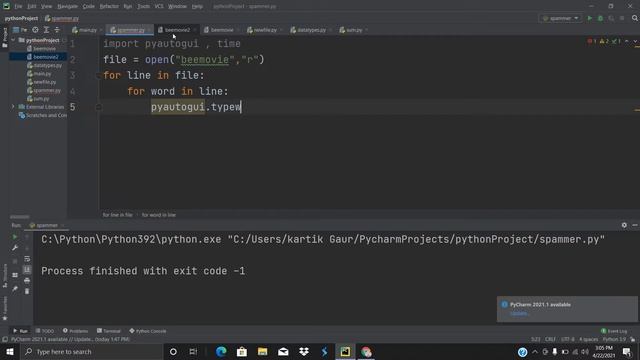This screenshot has height=360, width=640.
Task: Collapse the pythonProject tree node
Action: pyautogui.click(x=13, y=40)
